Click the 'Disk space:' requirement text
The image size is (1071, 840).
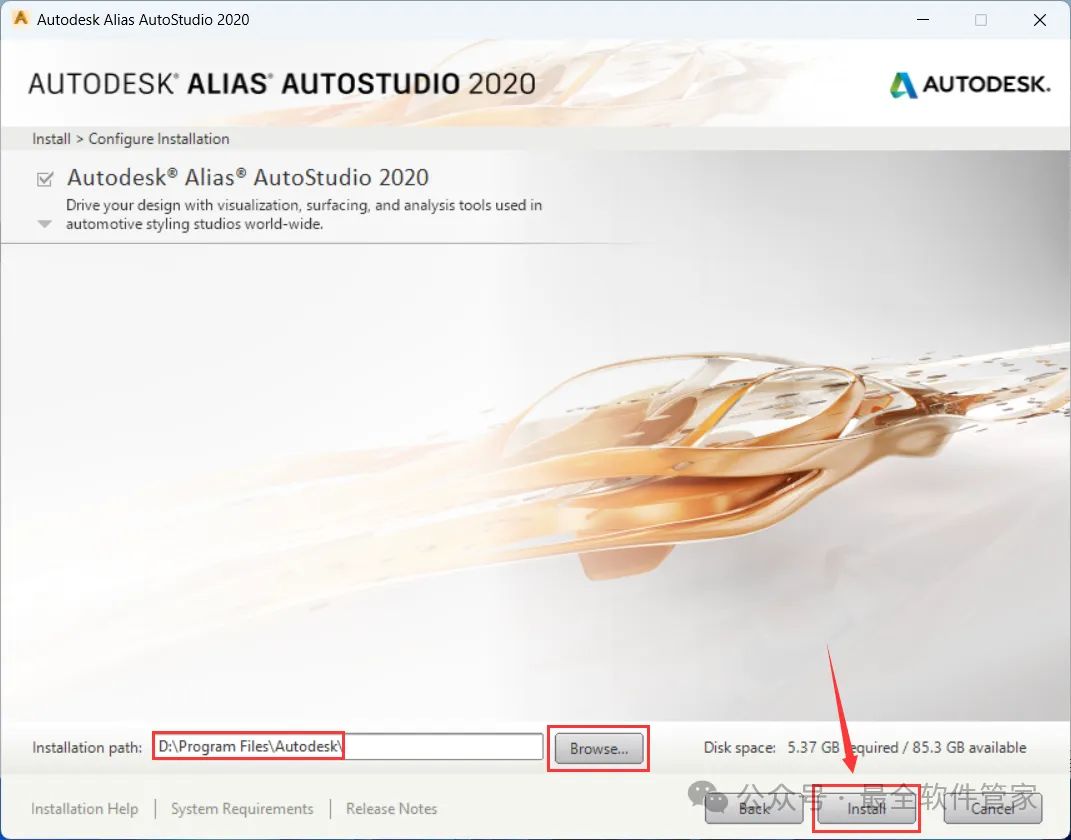[865, 748]
